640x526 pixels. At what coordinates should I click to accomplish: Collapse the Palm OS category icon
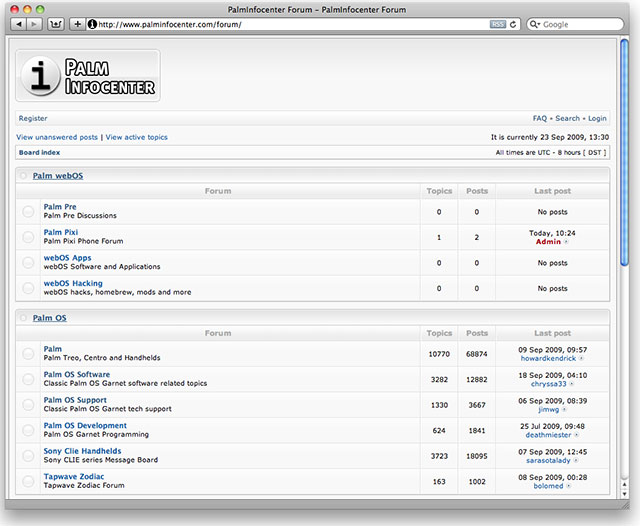[24, 318]
